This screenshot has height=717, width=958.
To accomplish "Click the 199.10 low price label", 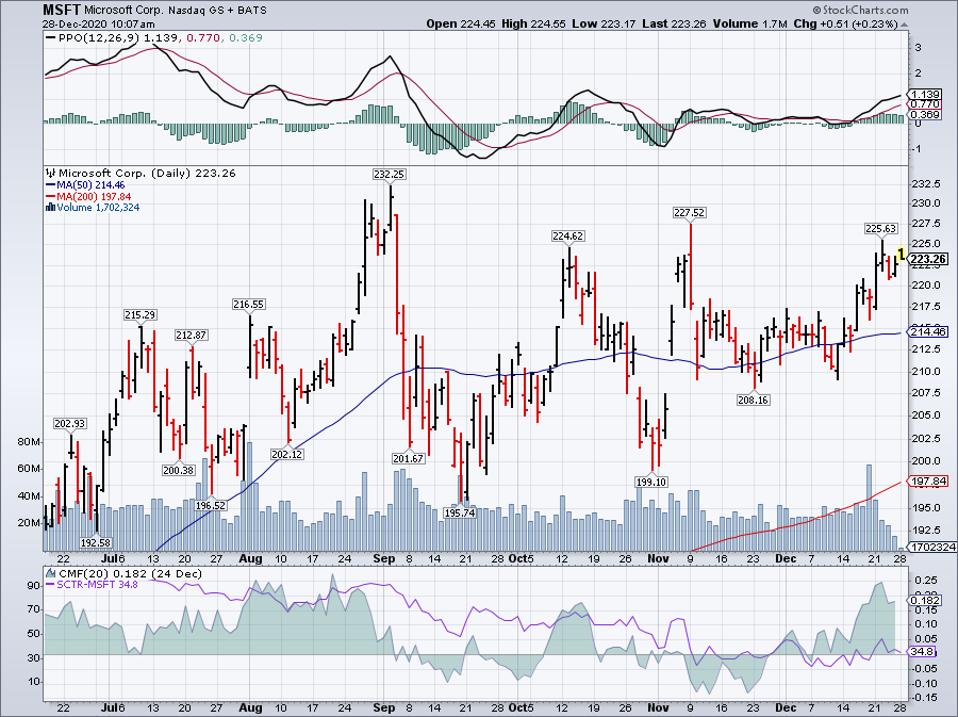I will pos(651,482).
